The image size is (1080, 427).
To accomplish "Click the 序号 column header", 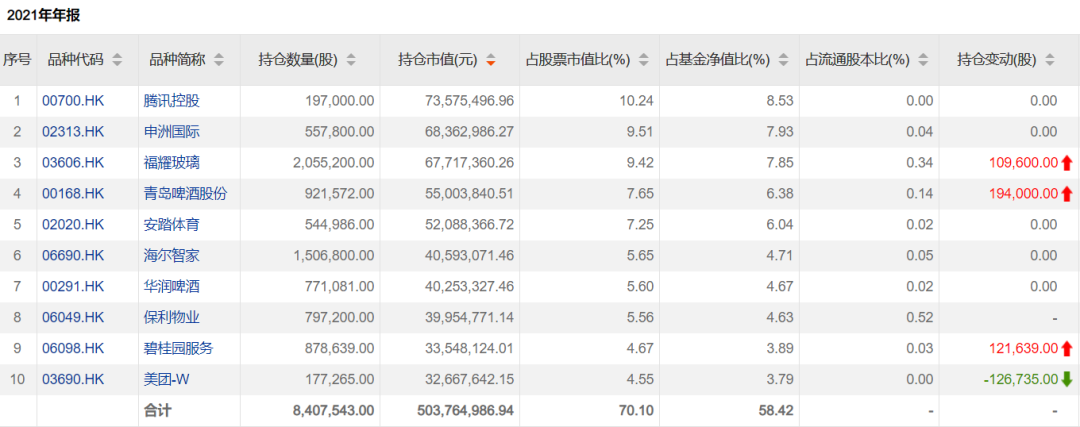I will tap(17, 60).
